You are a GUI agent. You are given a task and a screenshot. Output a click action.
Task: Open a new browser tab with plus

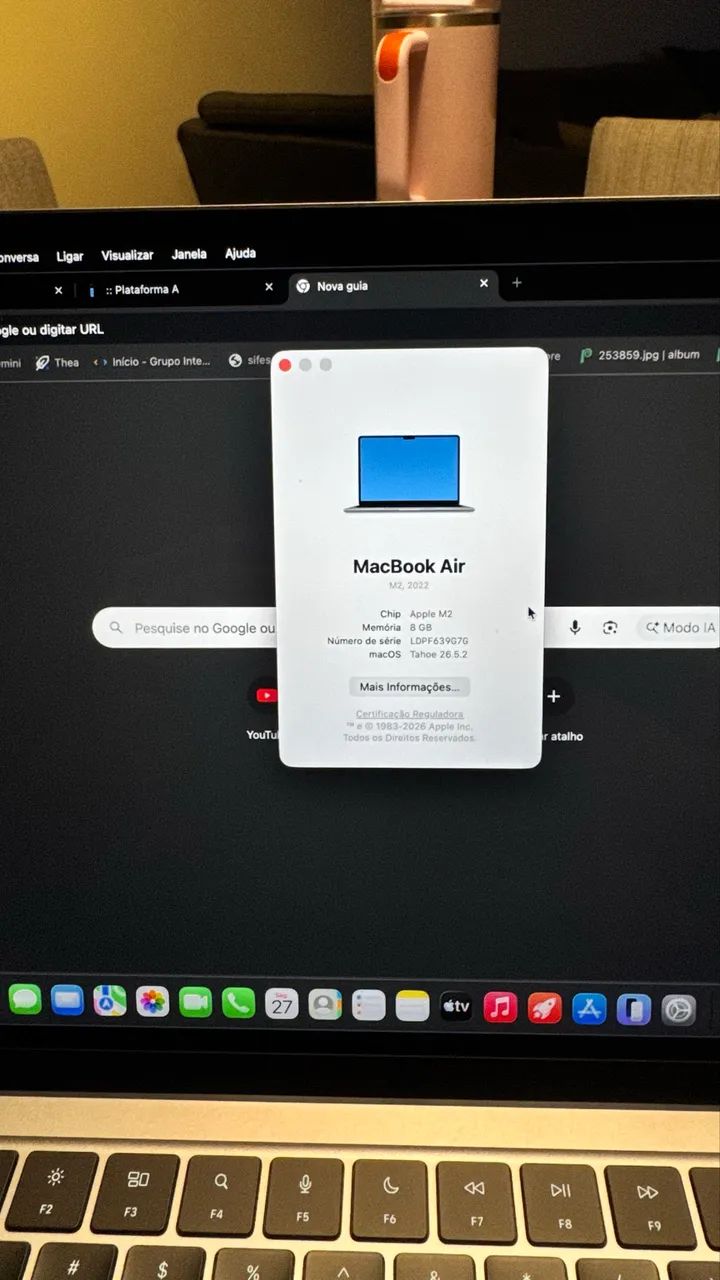[517, 283]
